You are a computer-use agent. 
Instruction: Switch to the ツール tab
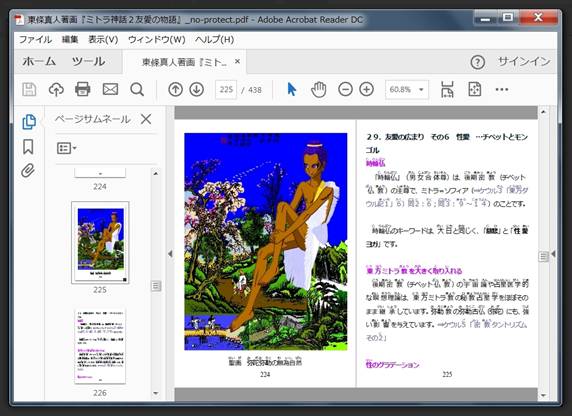tap(89, 61)
